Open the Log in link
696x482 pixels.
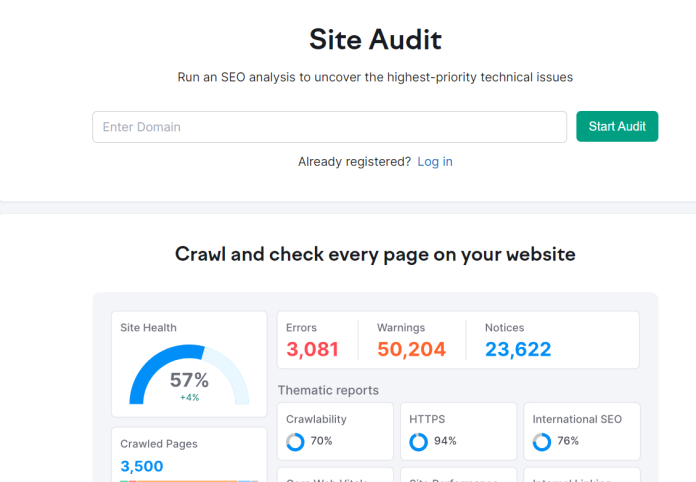[x=435, y=162]
